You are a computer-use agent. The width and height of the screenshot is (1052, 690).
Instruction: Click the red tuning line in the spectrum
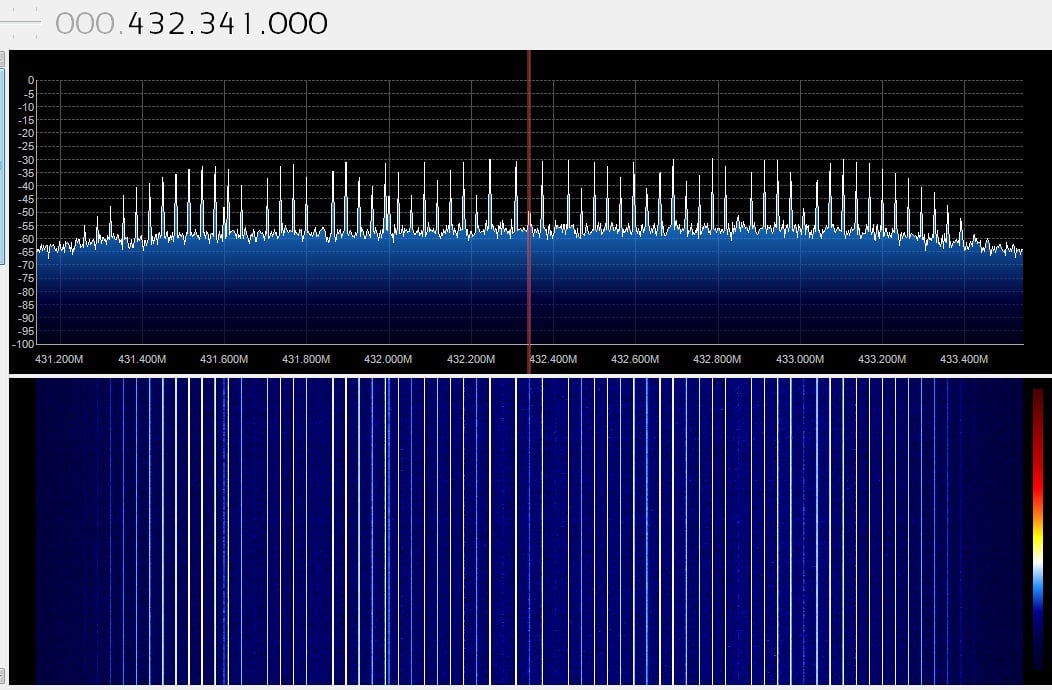pos(529,199)
